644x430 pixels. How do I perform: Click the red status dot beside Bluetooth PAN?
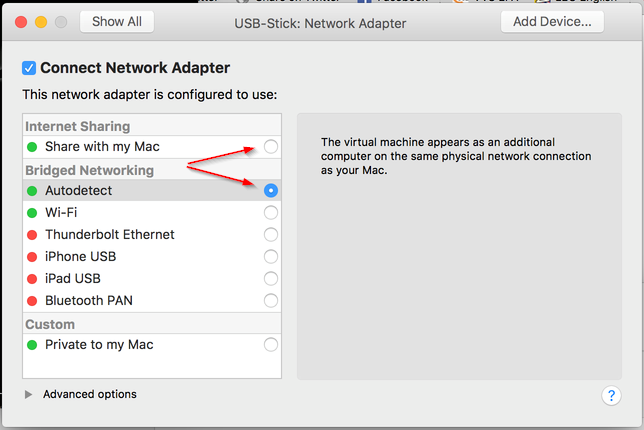32,301
